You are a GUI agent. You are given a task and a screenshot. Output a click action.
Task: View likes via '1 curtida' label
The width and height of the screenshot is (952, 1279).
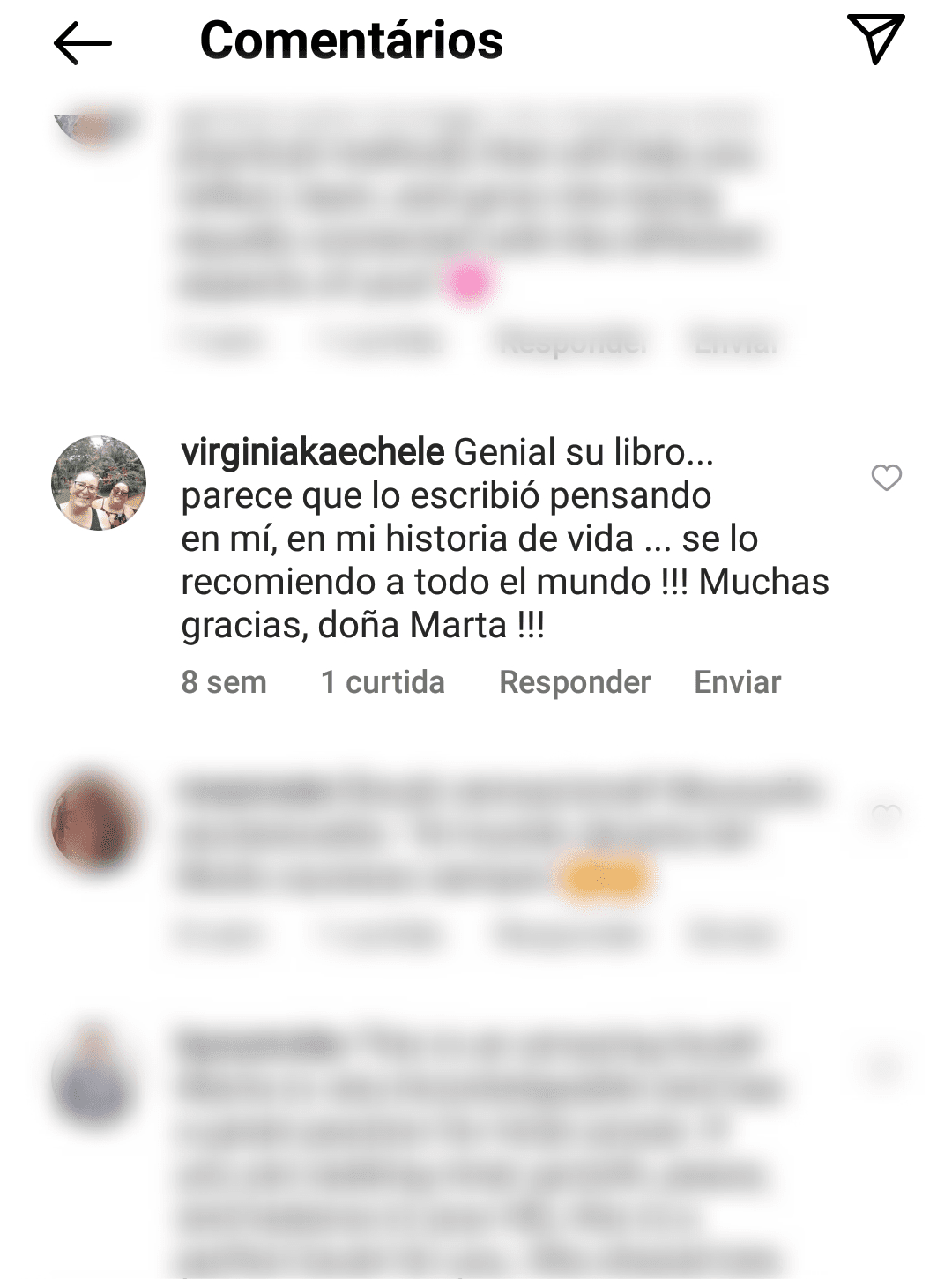(x=383, y=682)
